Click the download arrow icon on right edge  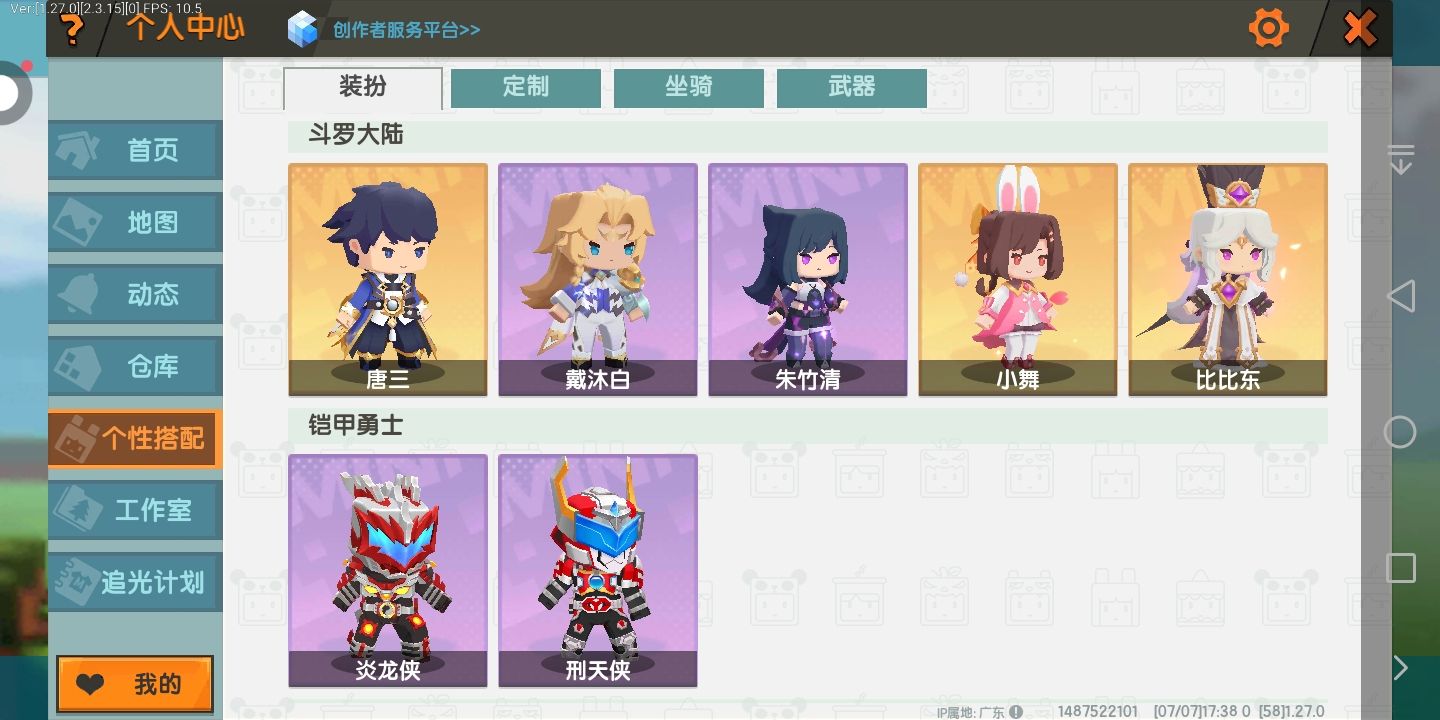[1401, 159]
